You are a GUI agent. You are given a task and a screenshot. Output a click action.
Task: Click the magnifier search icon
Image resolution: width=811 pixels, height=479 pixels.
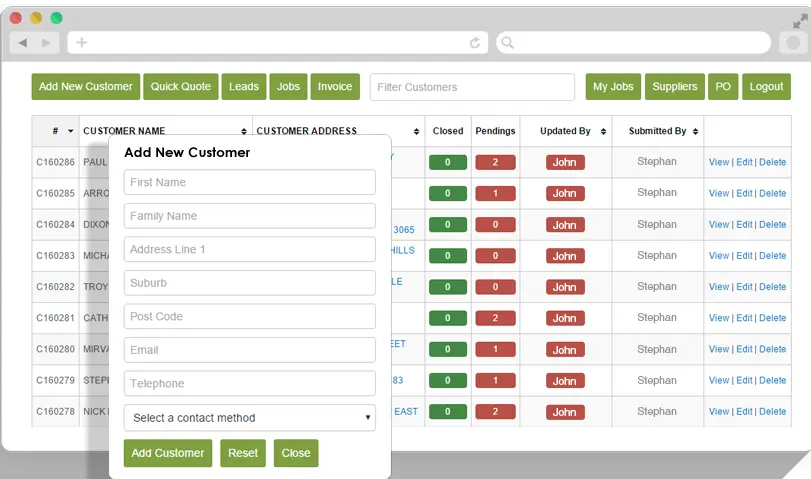pyautogui.click(x=507, y=43)
